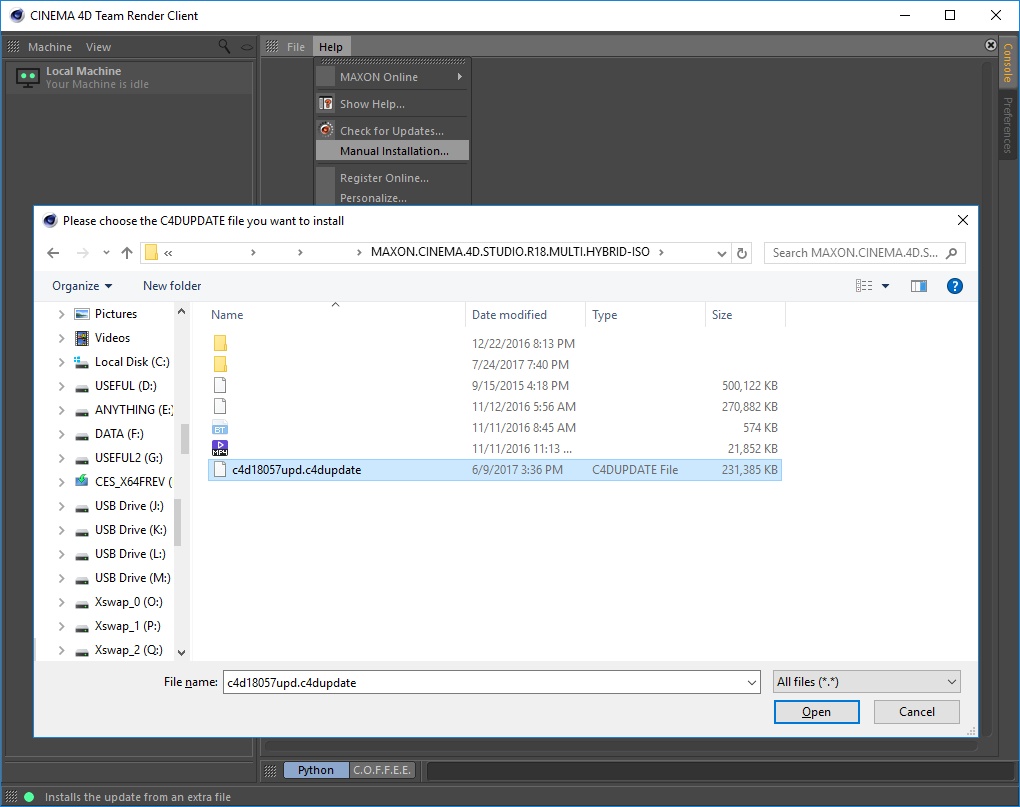
Task: Click the search magnifier in dialog search box
Action: 952,253
